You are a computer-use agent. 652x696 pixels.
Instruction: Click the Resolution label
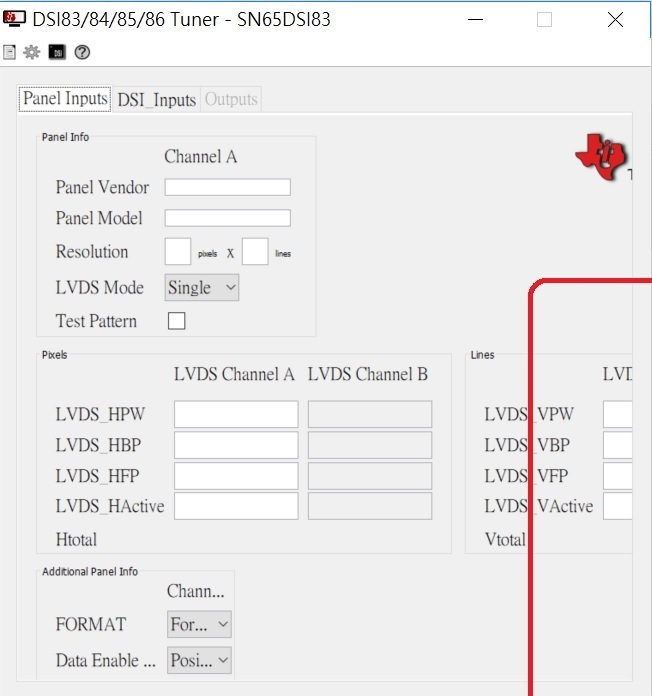point(91,252)
